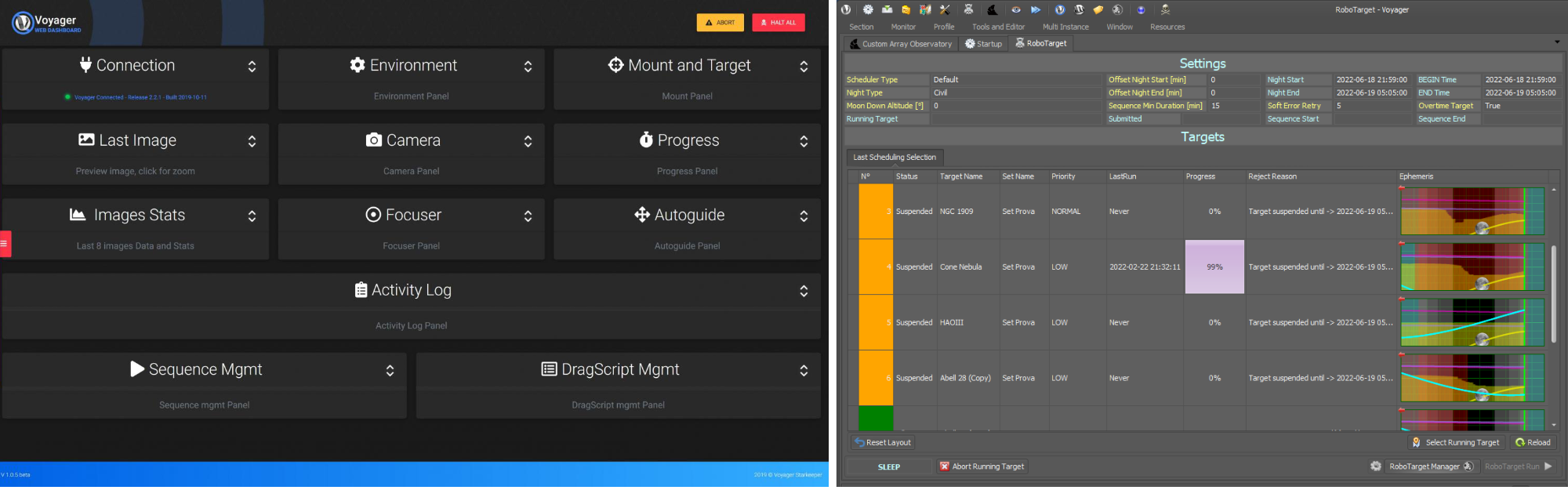The height and width of the screenshot is (490, 1568).
Task: Click the crosshair icon on Mount and Target
Action: point(616,65)
